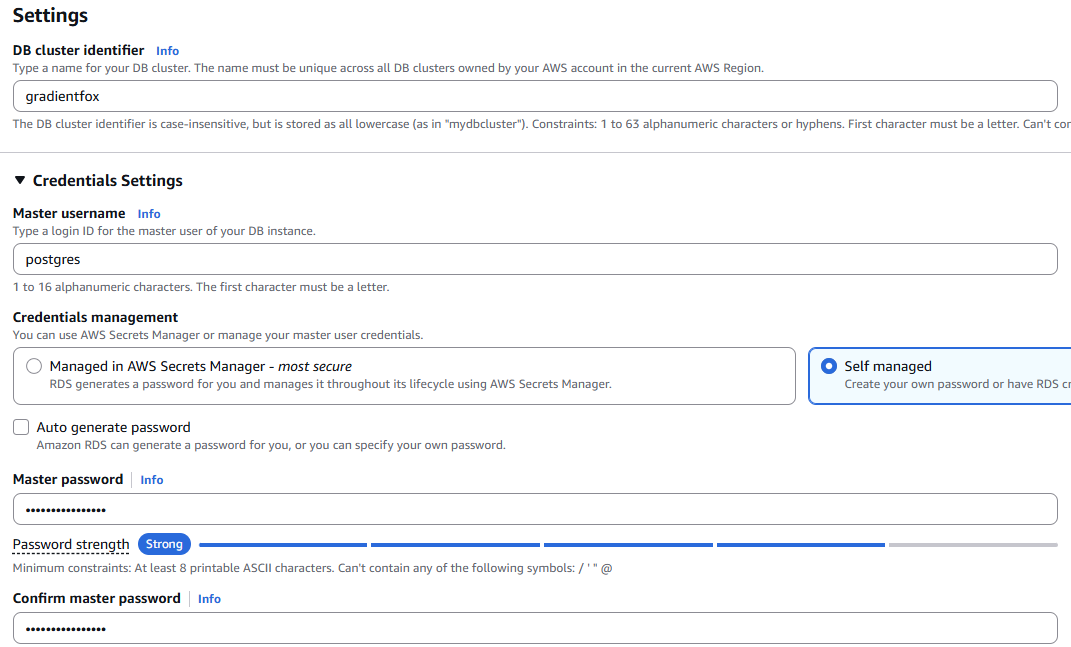Screen dimensions: 1071x647
Task: Click inside the Master password field
Action: click(x=534, y=509)
